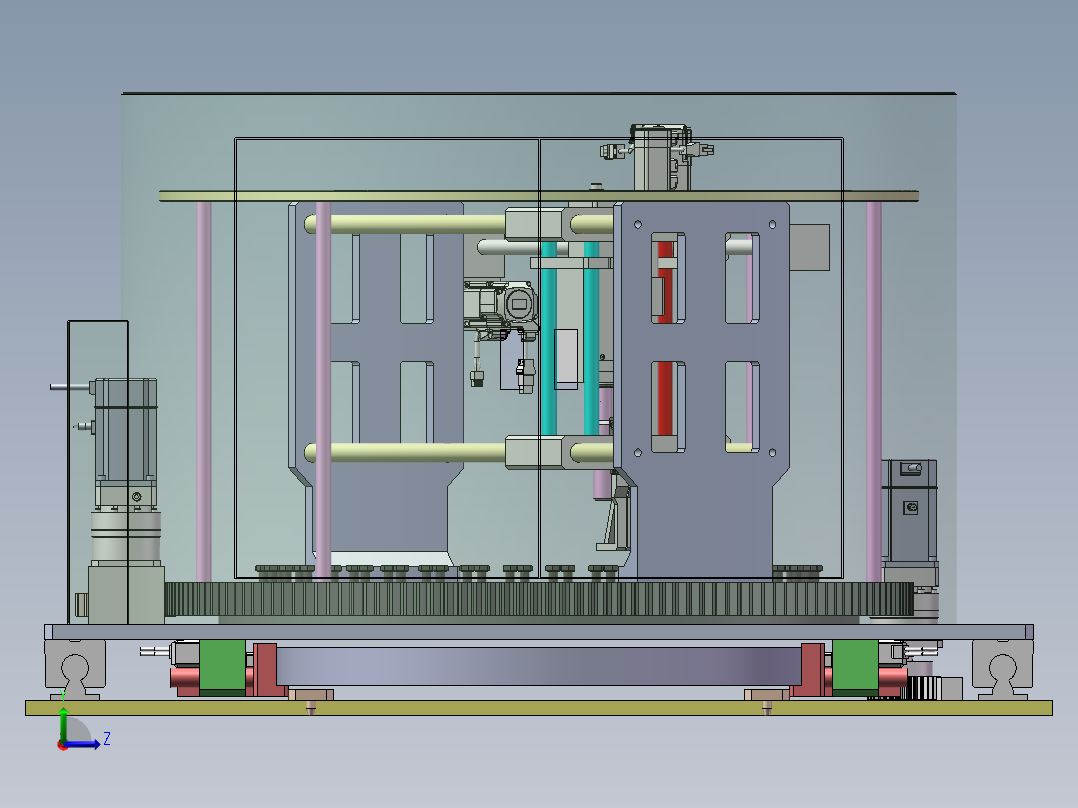This screenshot has width=1078, height=808.
Task: Click the Z axis label on coordinate triad
Action: tap(107, 739)
